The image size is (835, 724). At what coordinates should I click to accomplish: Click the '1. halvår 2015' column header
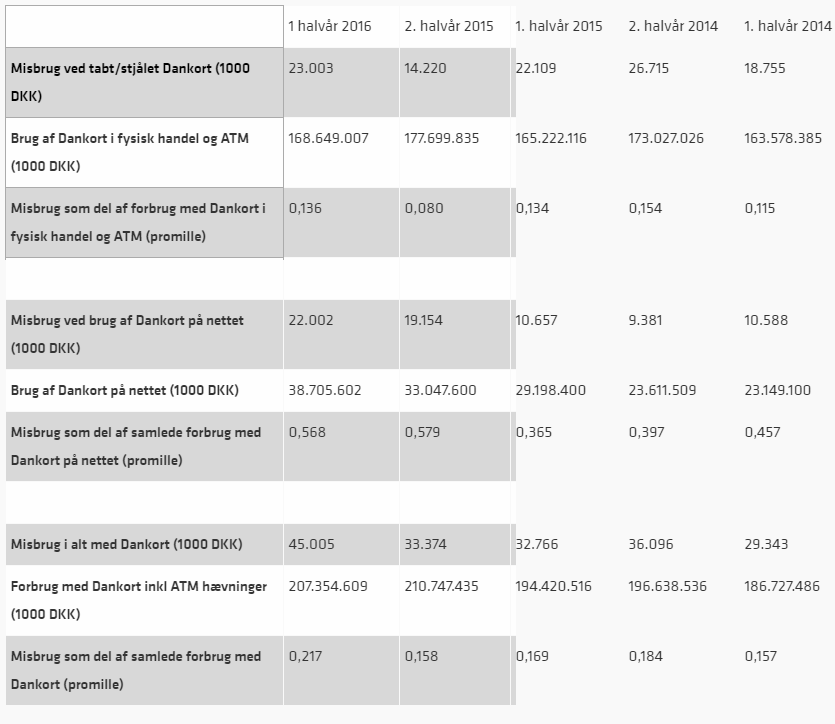pos(558,26)
